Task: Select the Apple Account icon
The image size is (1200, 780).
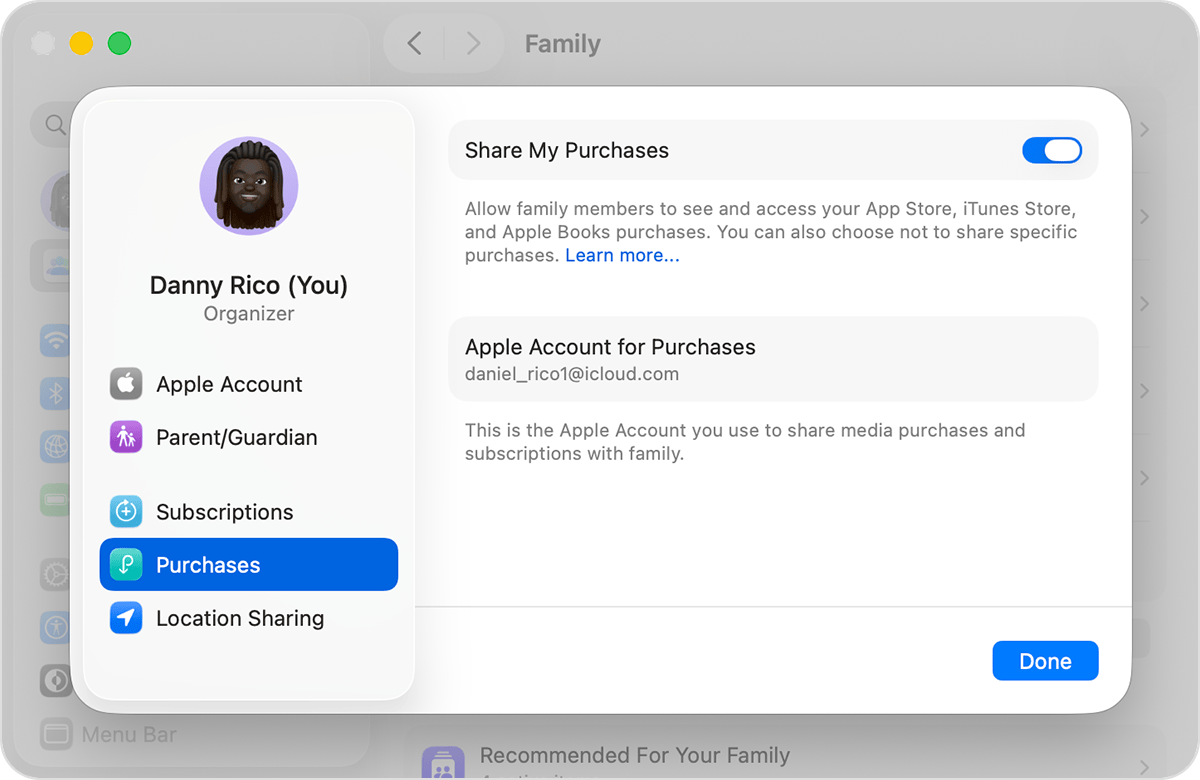Action: [125, 384]
